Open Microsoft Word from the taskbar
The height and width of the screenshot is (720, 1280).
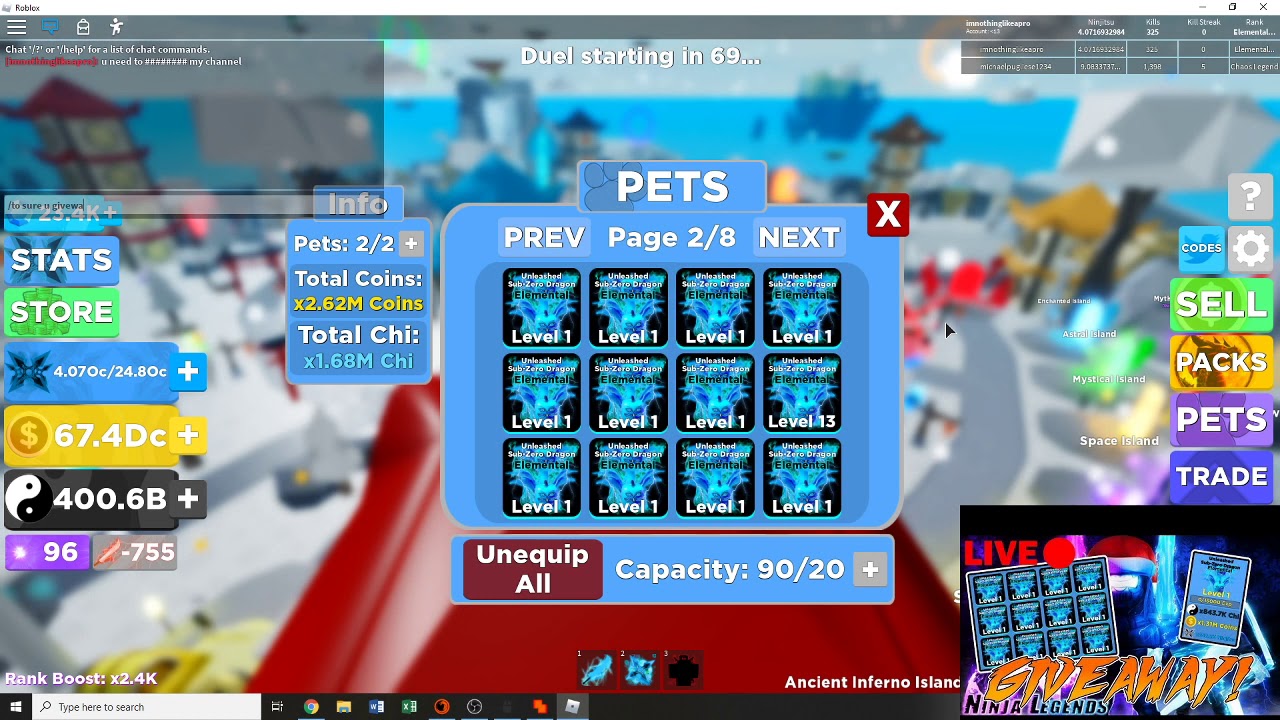(377, 707)
